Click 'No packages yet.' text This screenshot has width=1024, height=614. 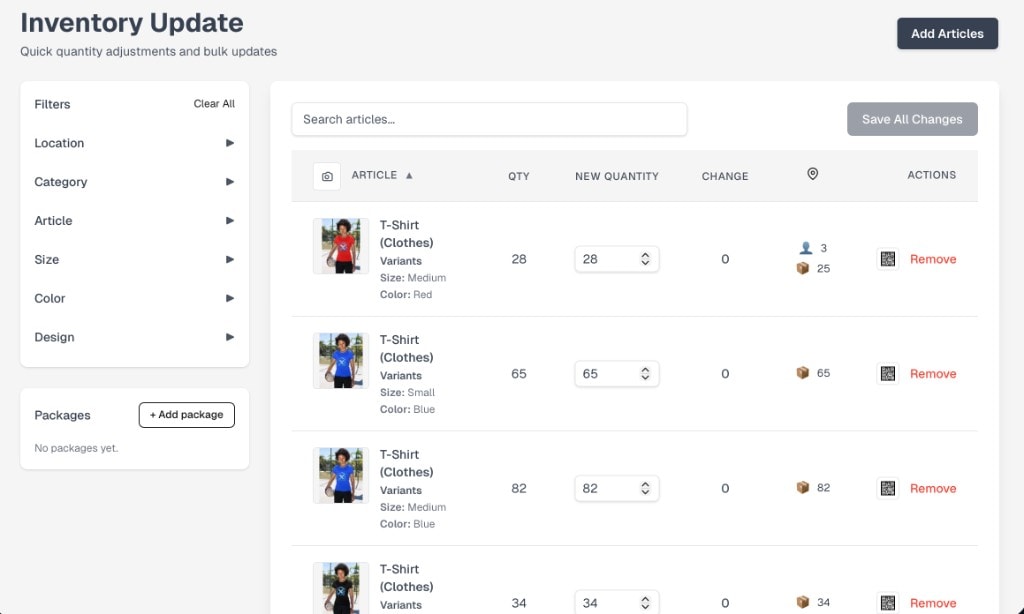coord(76,448)
